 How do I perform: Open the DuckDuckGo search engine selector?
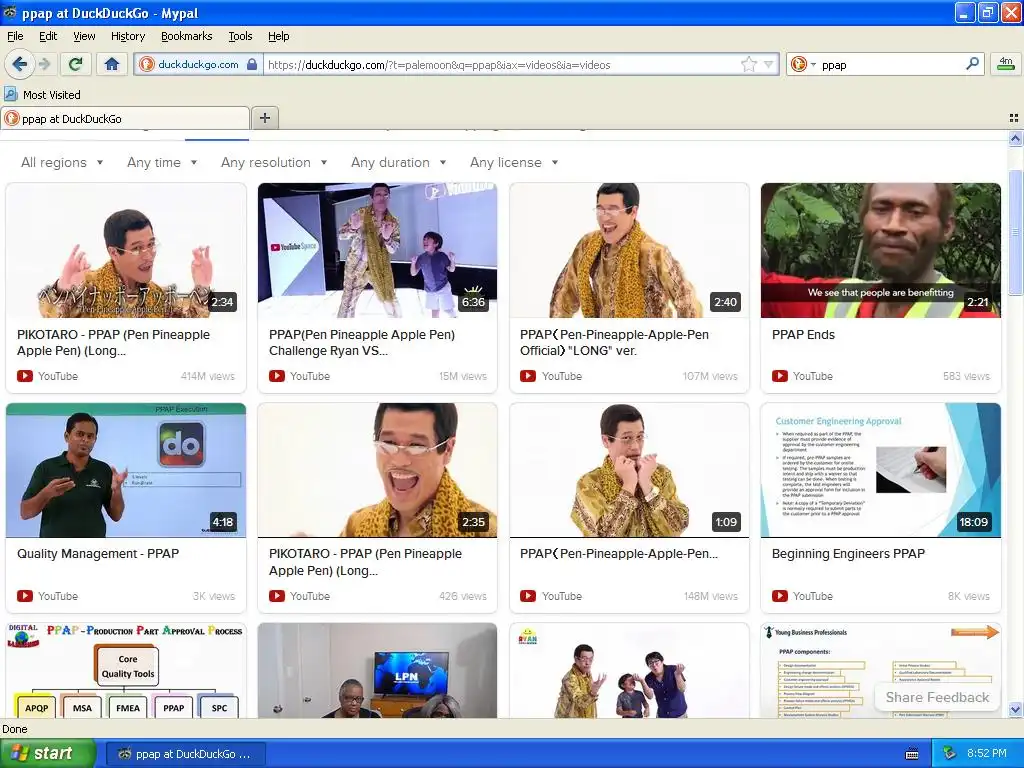click(x=804, y=64)
